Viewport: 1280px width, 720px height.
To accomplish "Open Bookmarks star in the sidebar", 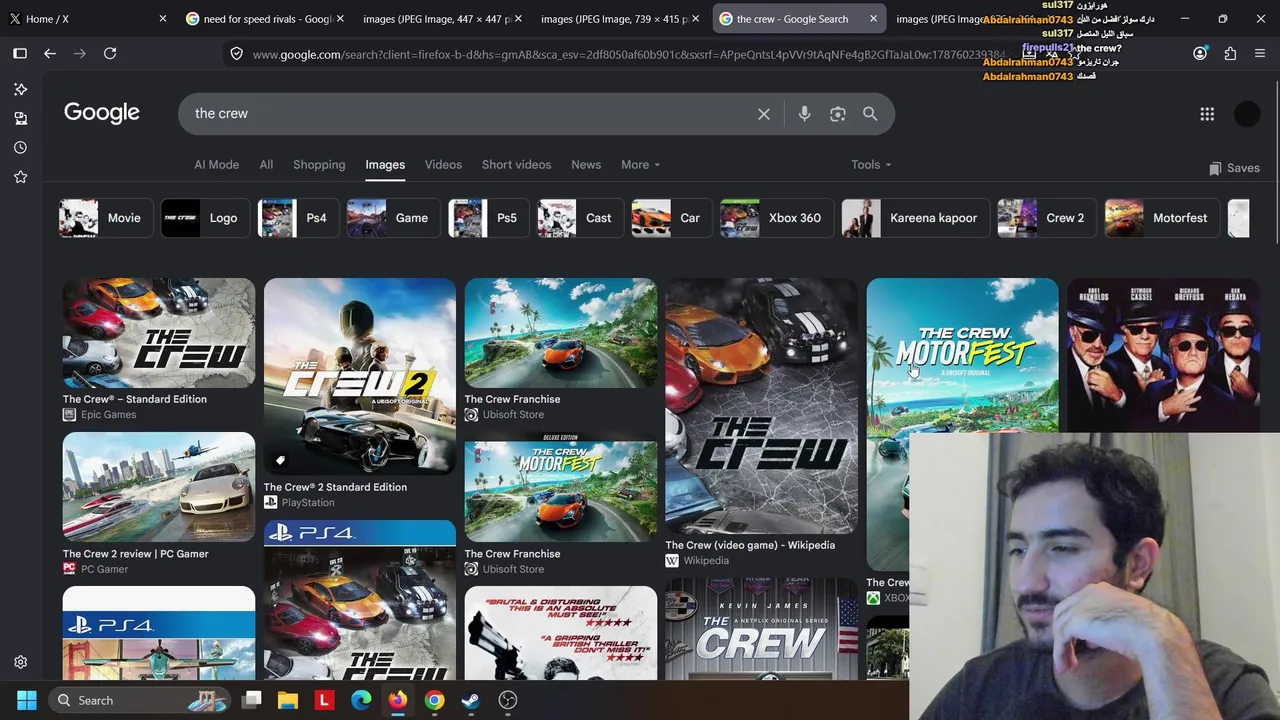I will pos(20,177).
